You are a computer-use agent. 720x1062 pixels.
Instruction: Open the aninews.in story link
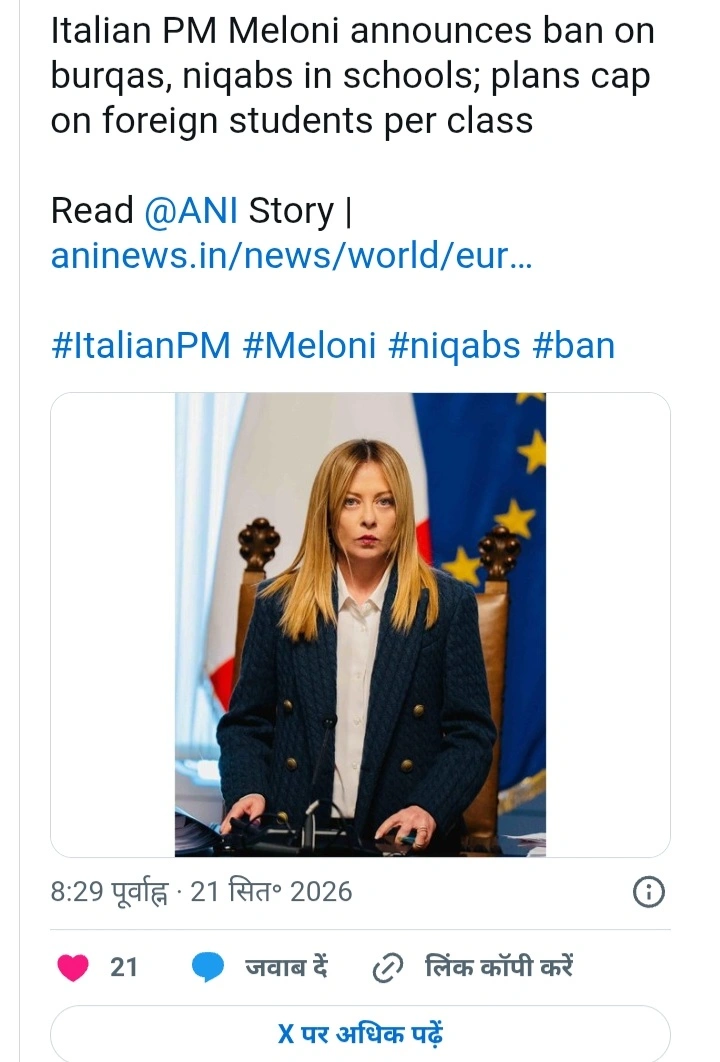[x=291, y=255]
